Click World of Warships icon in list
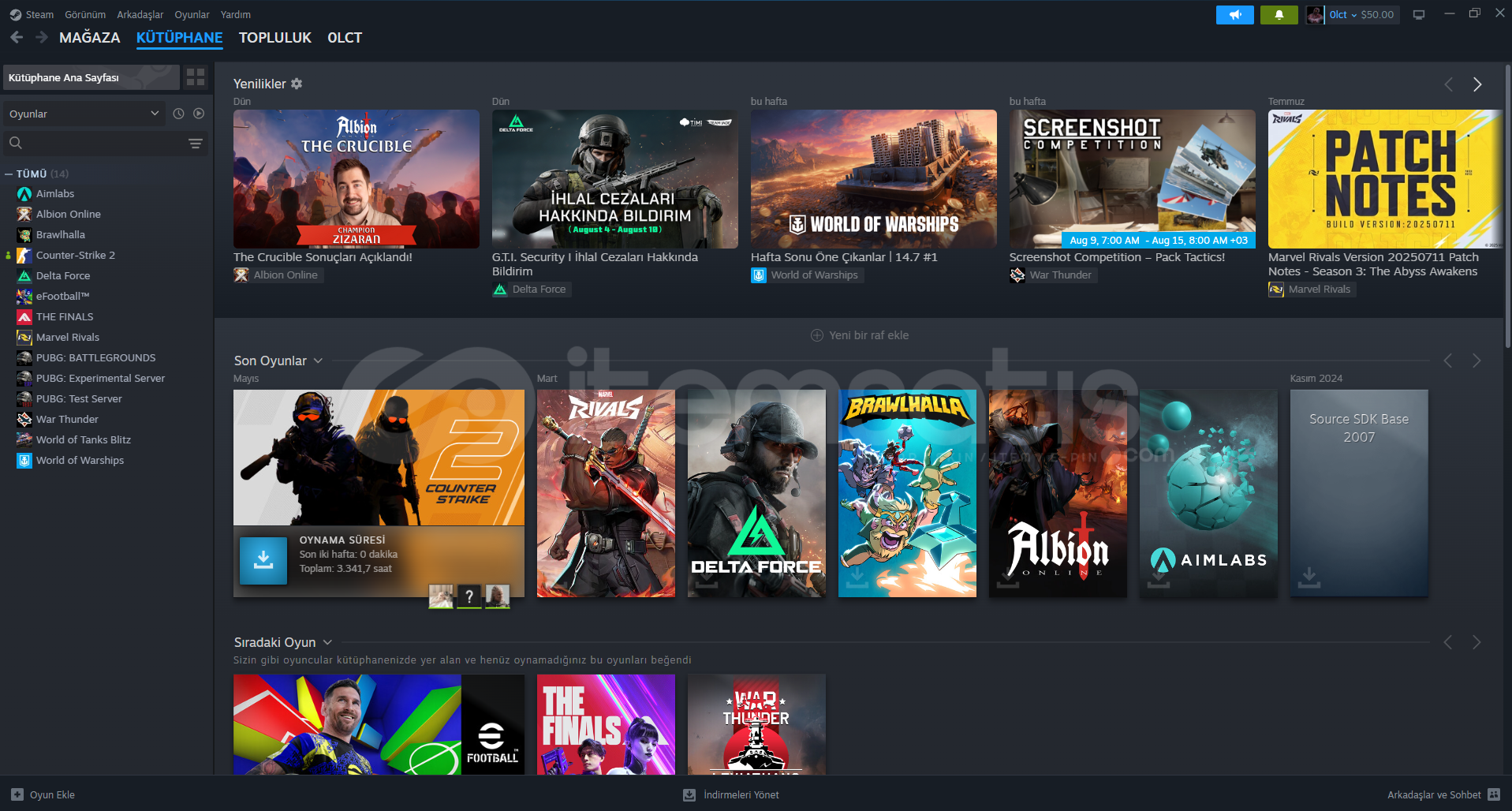Image resolution: width=1512 pixels, height=811 pixels. pyautogui.click(x=24, y=460)
